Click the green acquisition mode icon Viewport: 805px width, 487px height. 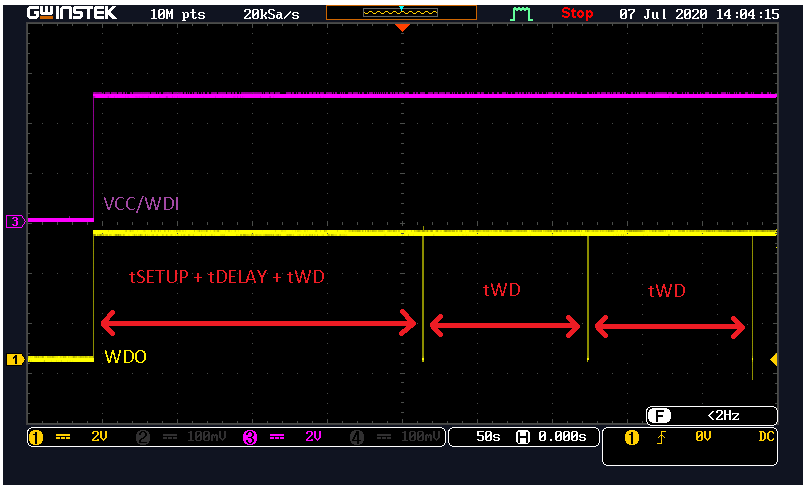(521, 14)
